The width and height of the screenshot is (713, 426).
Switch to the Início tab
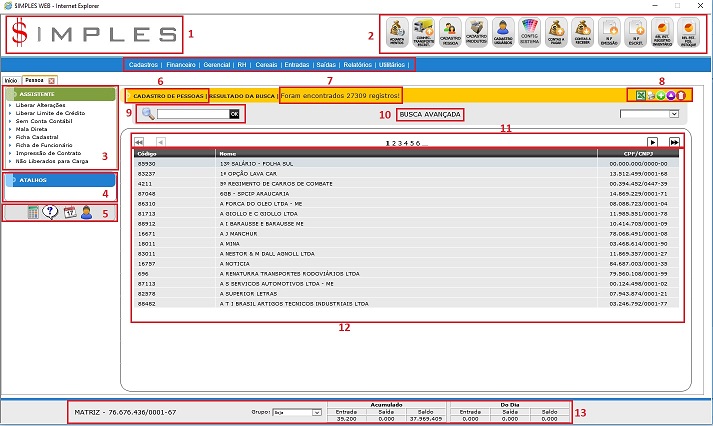[11, 78]
